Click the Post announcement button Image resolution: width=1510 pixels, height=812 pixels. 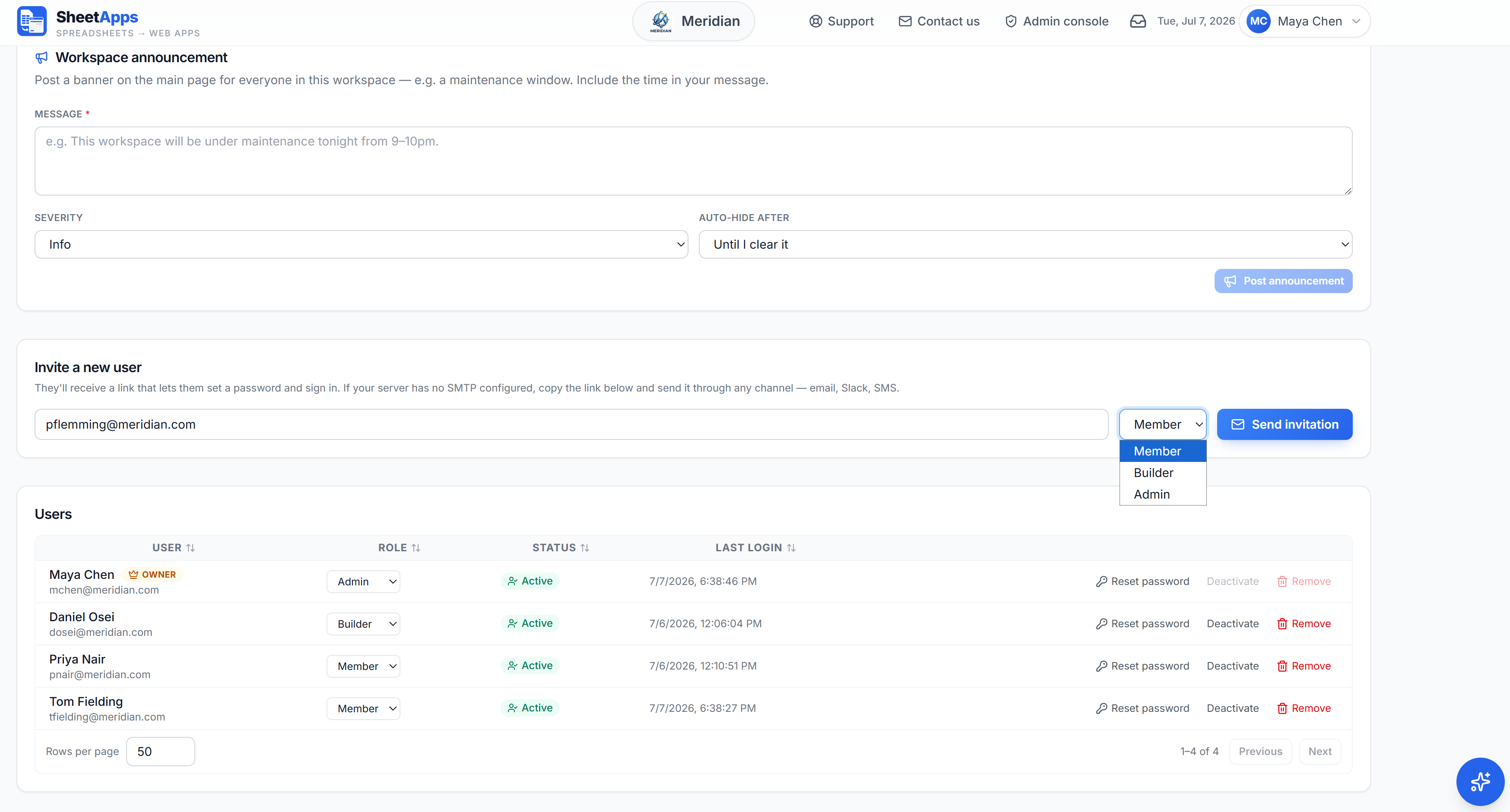click(1283, 281)
